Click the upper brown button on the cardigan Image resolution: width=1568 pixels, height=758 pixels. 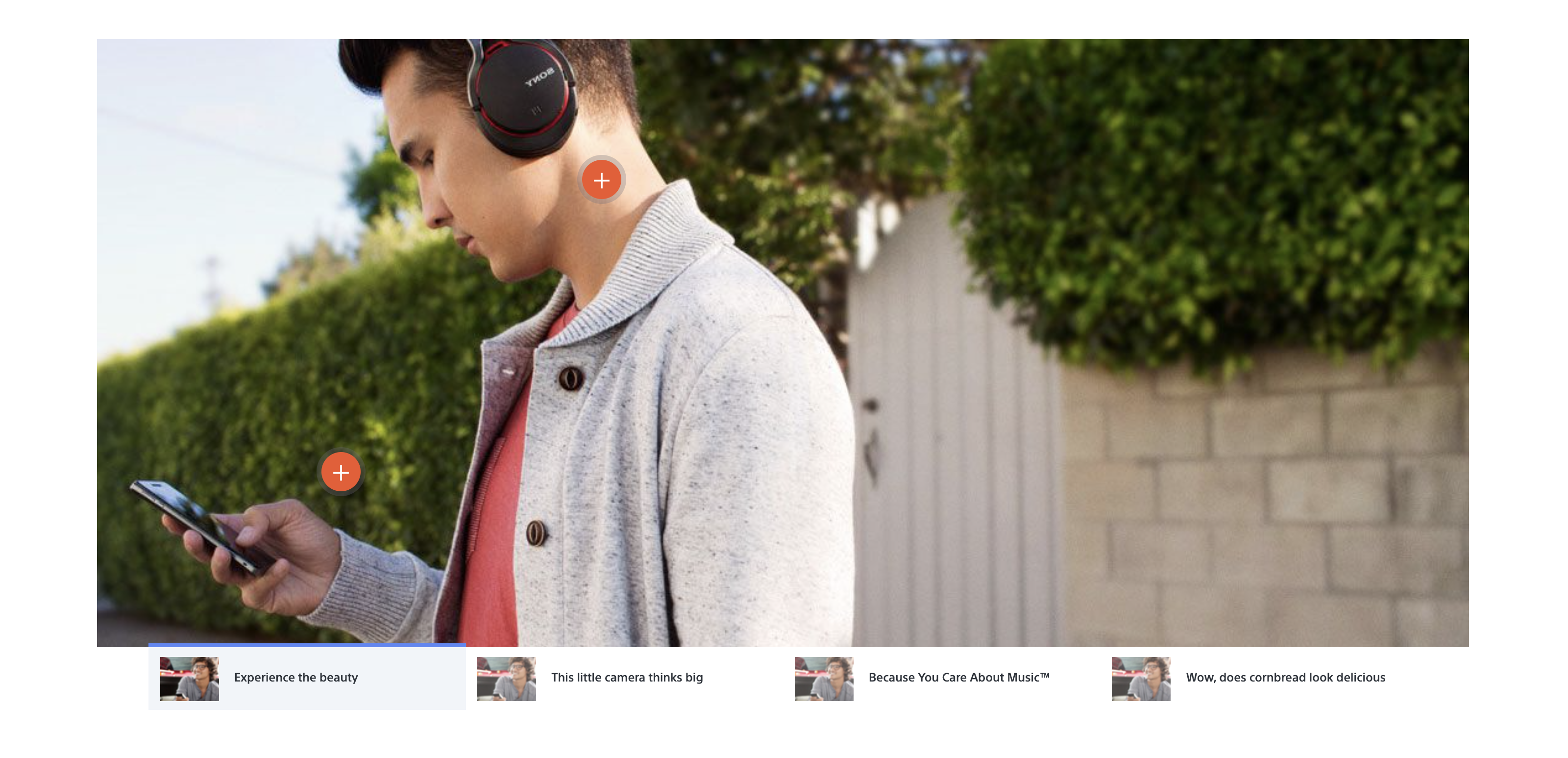[x=571, y=379]
